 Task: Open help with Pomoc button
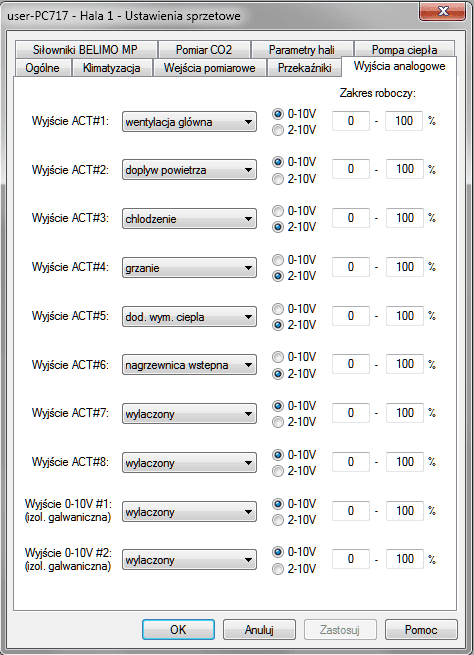421,630
